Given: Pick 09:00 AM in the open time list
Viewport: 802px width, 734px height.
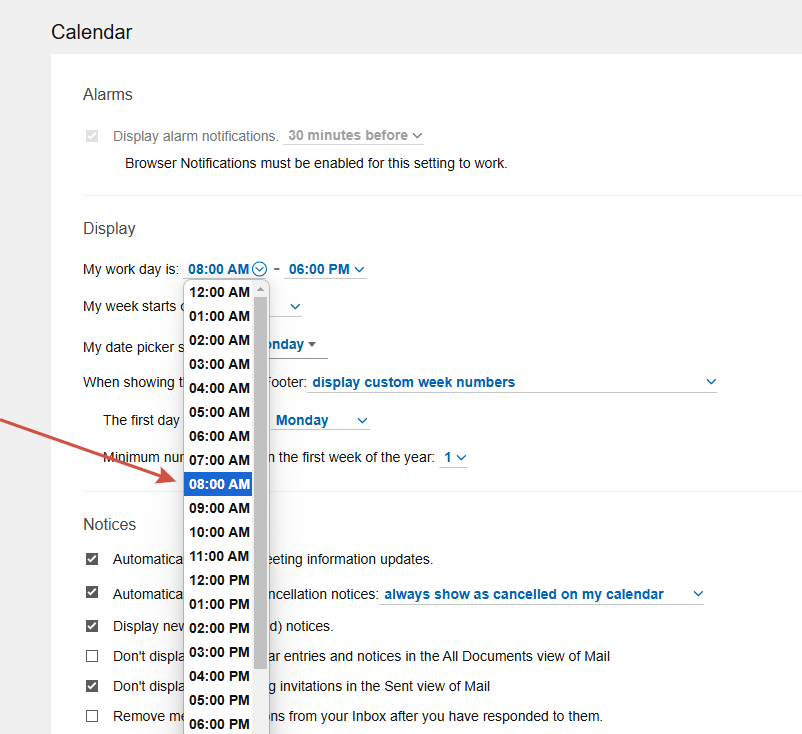Looking at the screenshot, I should [219, 508].
